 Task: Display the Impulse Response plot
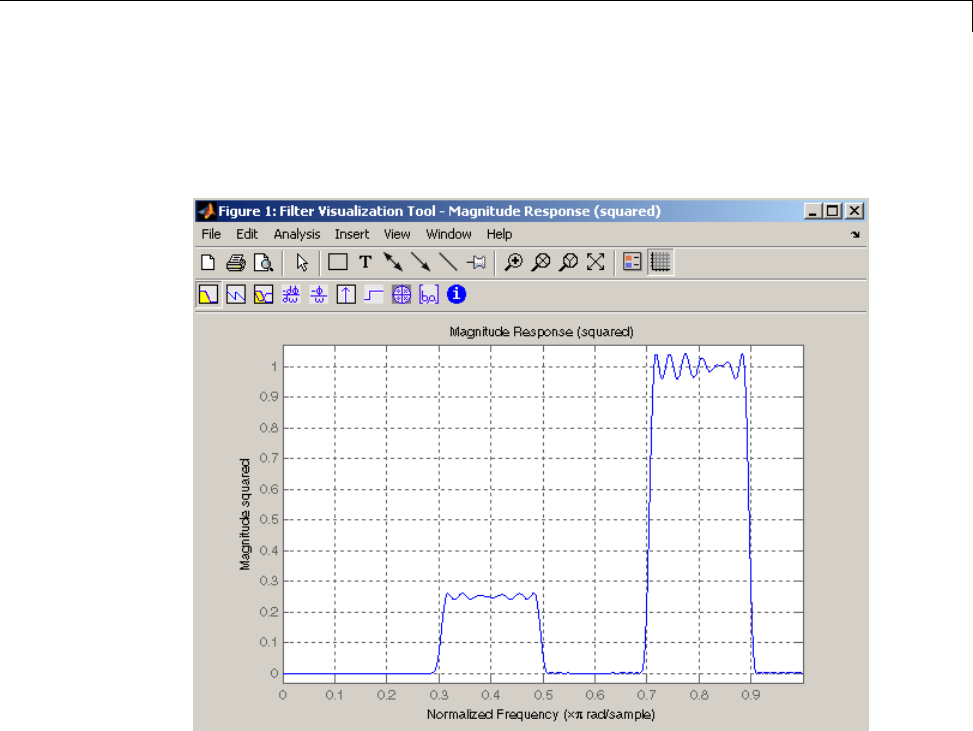tap(346, 295)
